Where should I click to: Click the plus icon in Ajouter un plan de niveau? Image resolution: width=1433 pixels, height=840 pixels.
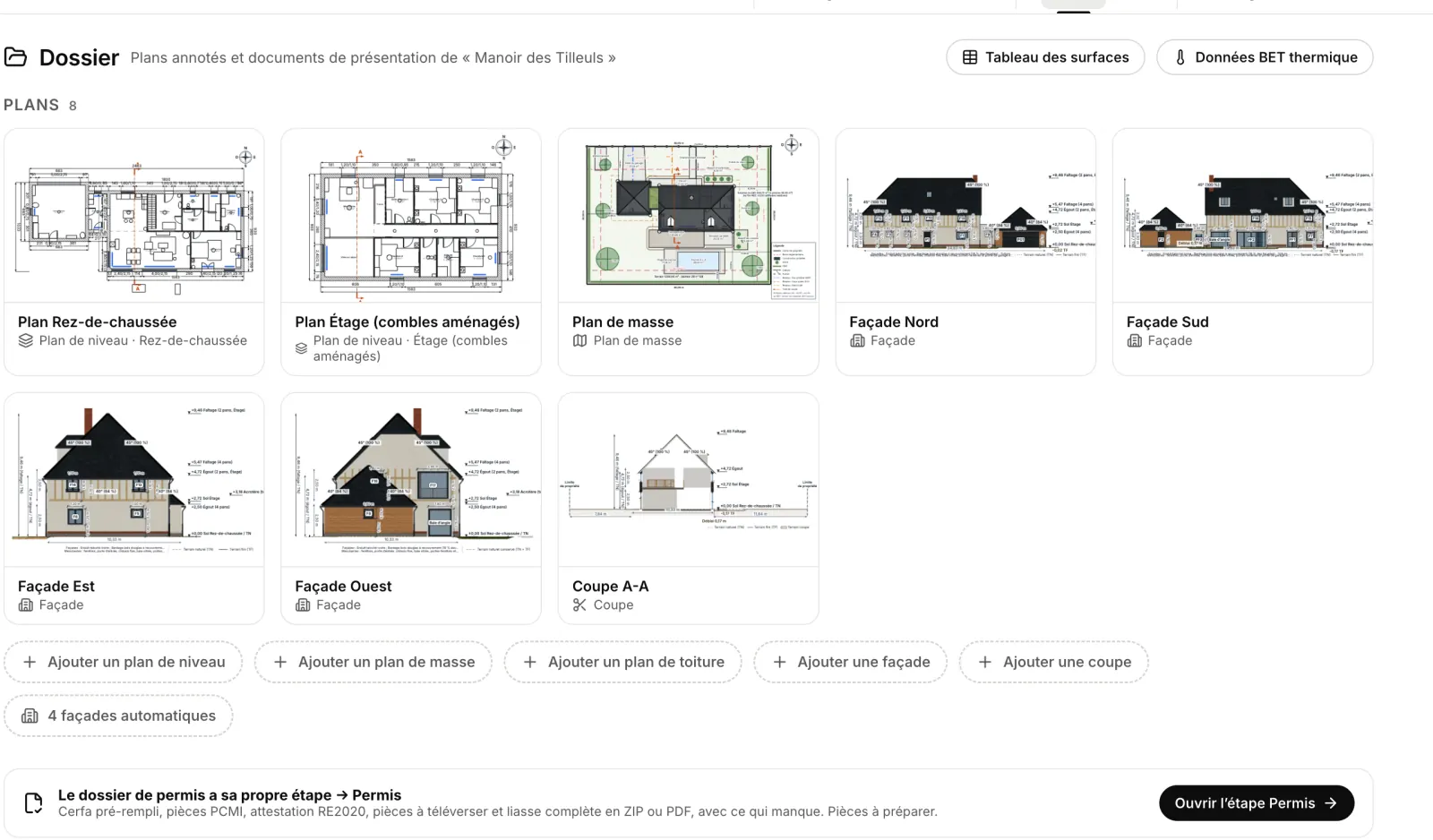(30, 662)
